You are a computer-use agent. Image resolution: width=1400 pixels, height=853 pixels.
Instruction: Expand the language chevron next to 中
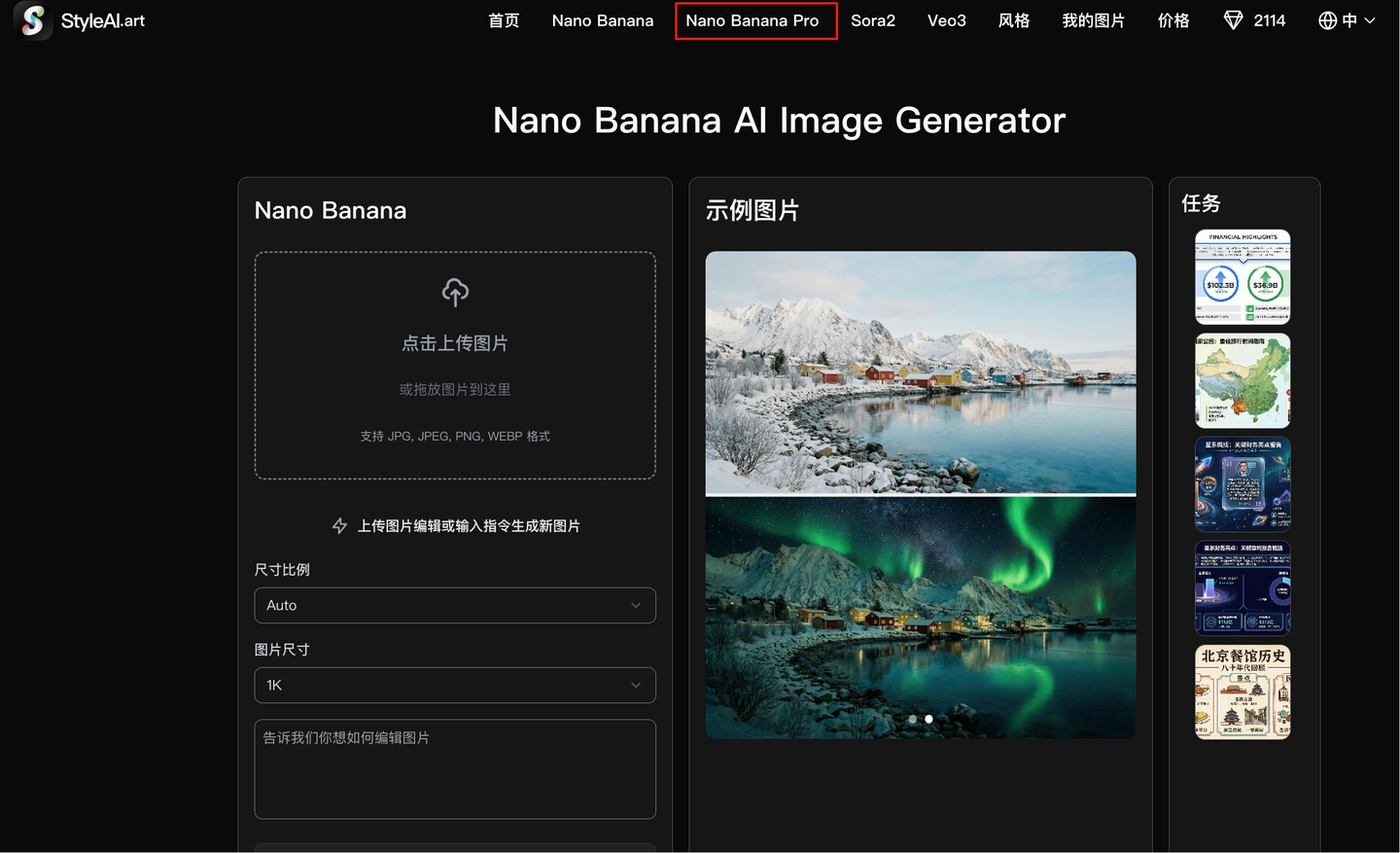tap(1371, 19)
